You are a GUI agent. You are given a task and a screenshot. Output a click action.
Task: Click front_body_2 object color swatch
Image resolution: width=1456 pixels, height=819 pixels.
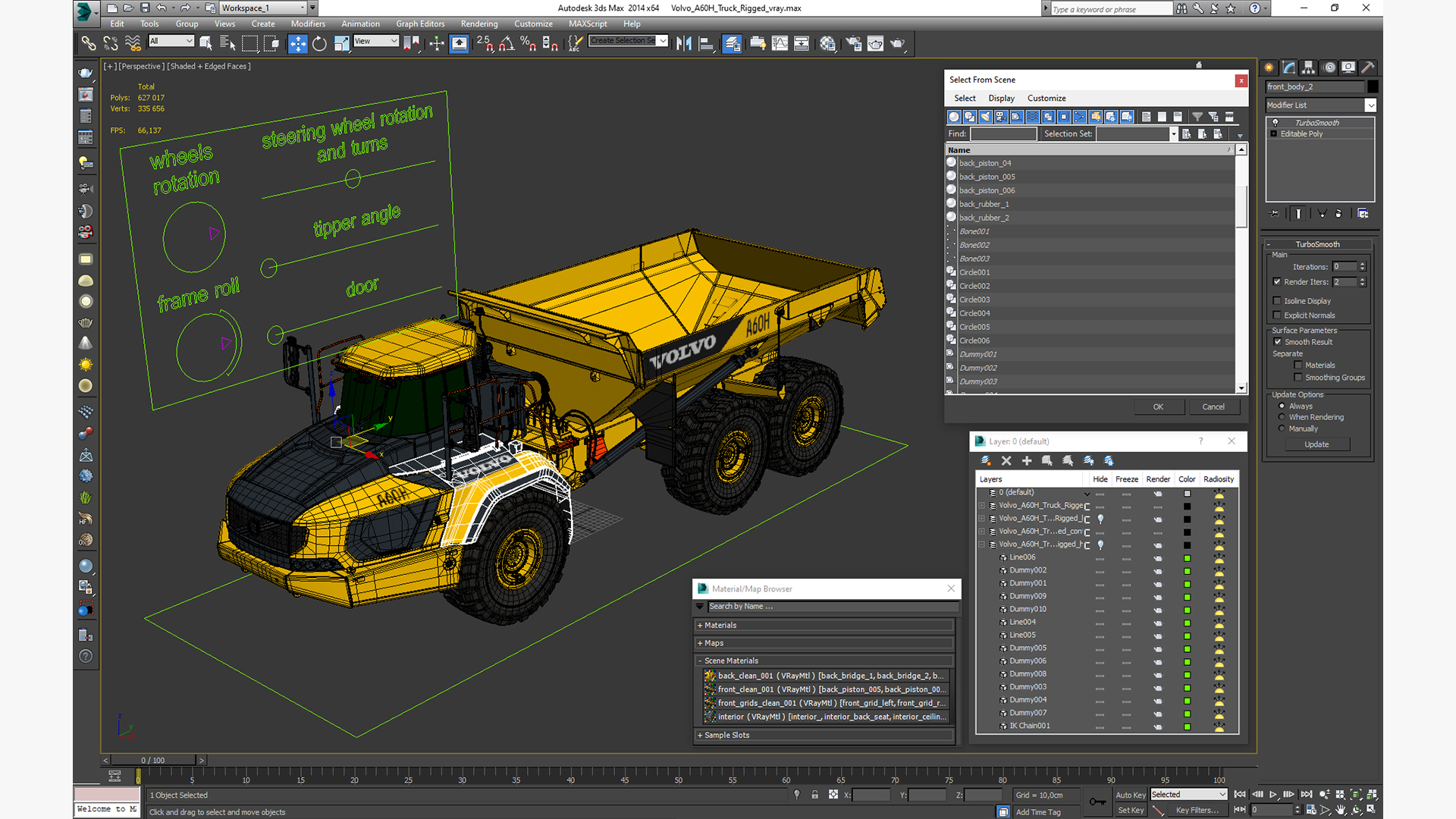(x=1373, y=87)
